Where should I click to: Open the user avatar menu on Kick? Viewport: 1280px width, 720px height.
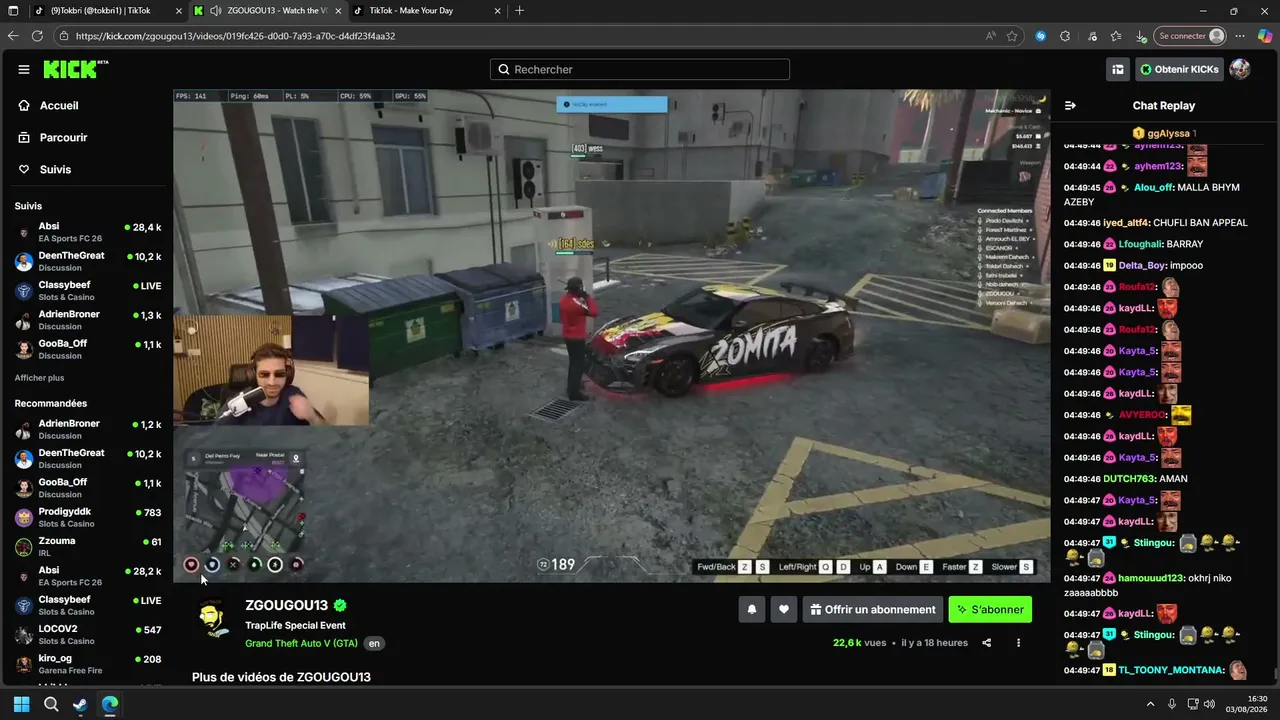1240,69
